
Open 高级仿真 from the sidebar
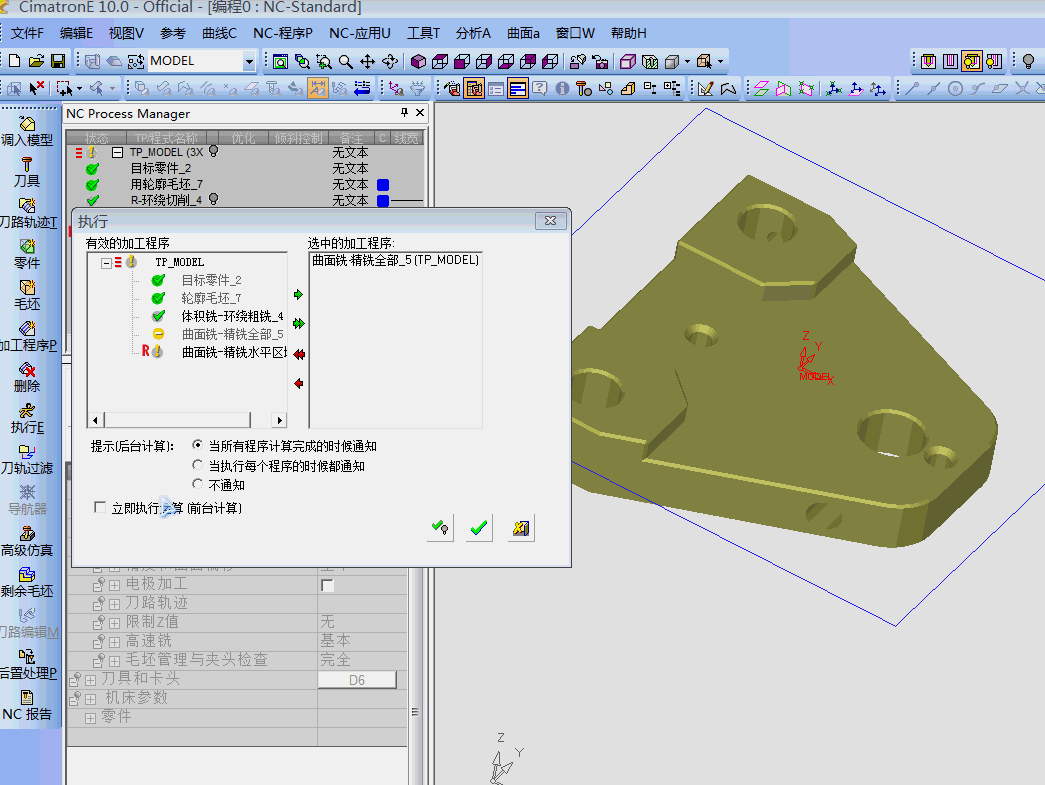pos(27,541)
